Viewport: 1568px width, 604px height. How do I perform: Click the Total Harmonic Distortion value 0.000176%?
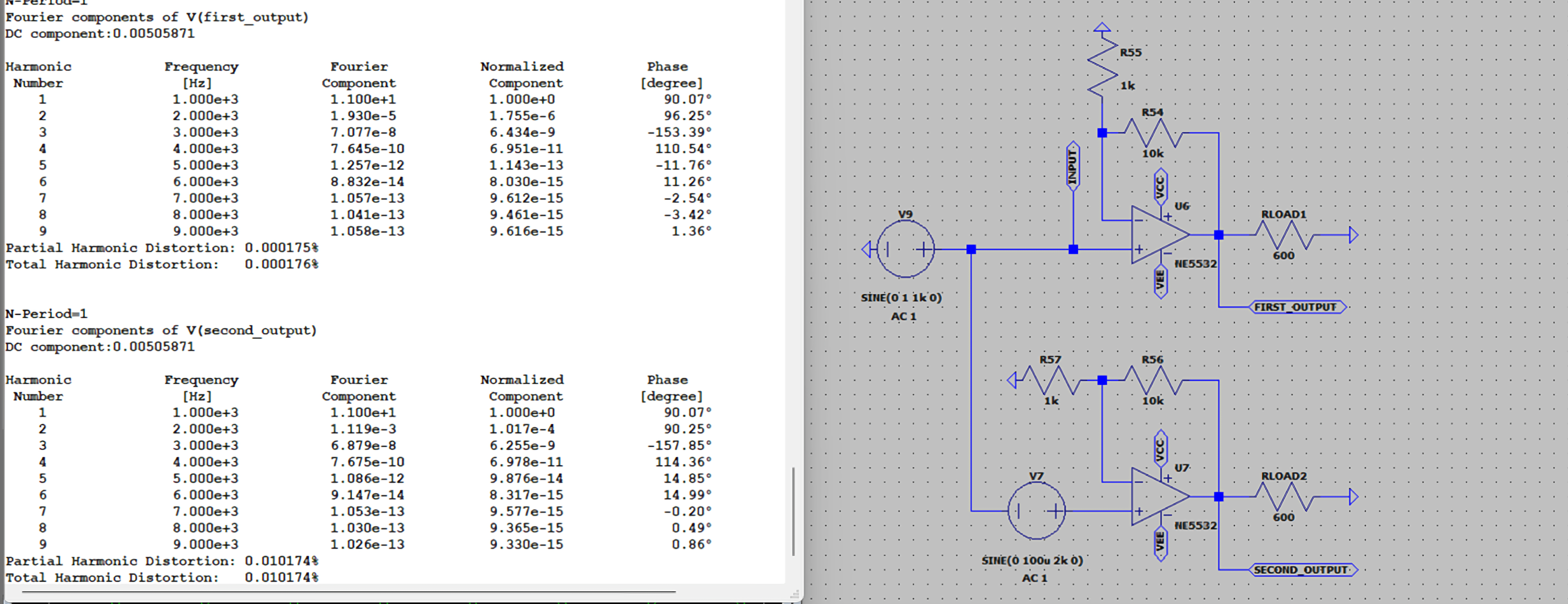(282, 264)
